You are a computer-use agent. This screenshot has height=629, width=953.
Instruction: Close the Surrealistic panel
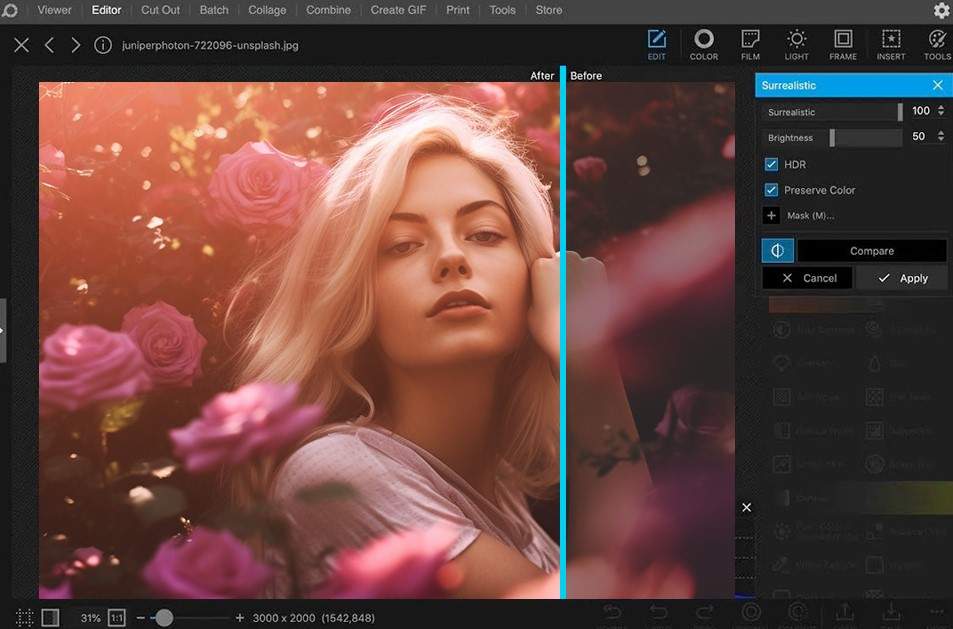(938, 85)
